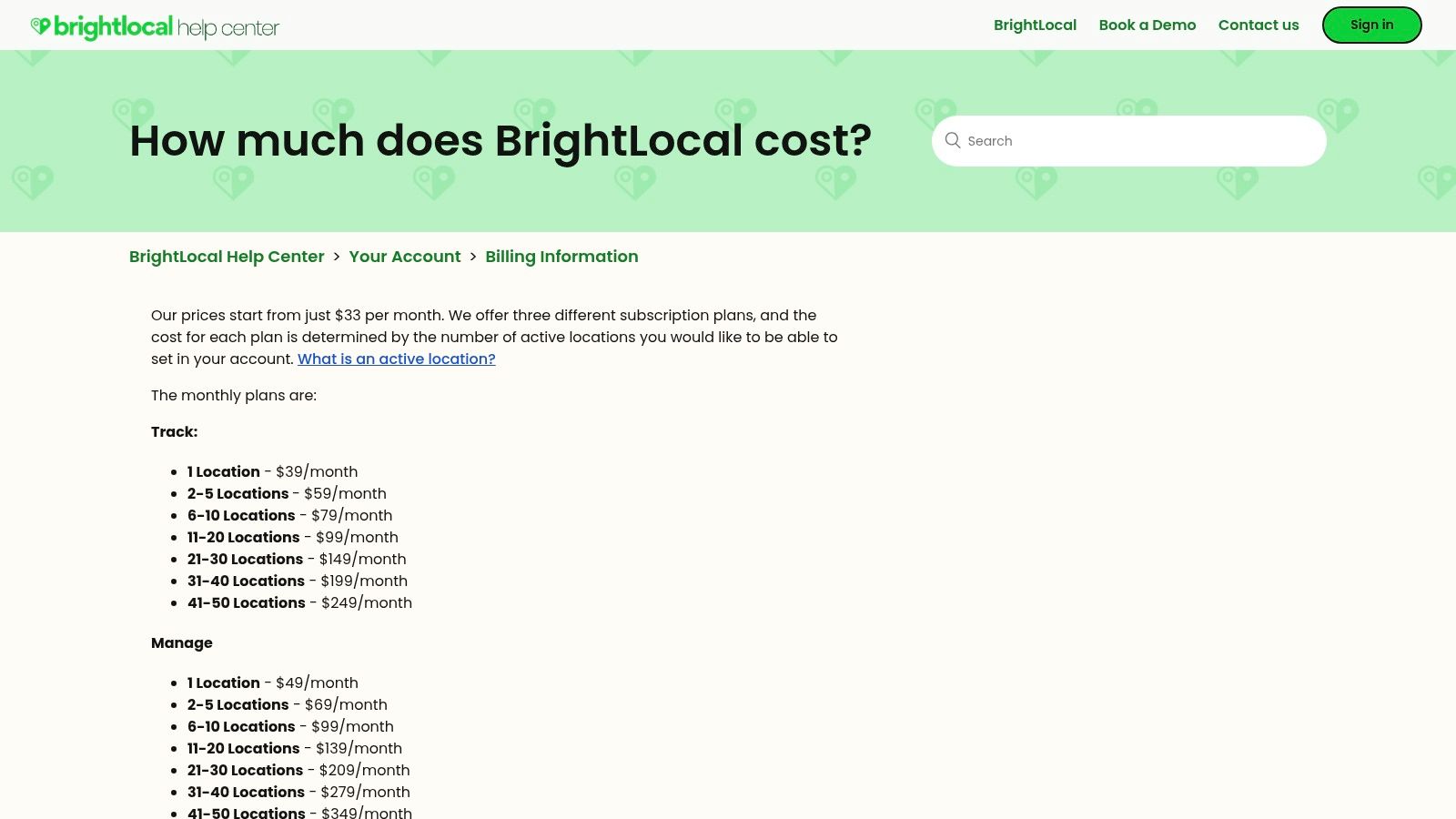Select Track '31-40 Locations - $199/month' row

tap(298, 581)
